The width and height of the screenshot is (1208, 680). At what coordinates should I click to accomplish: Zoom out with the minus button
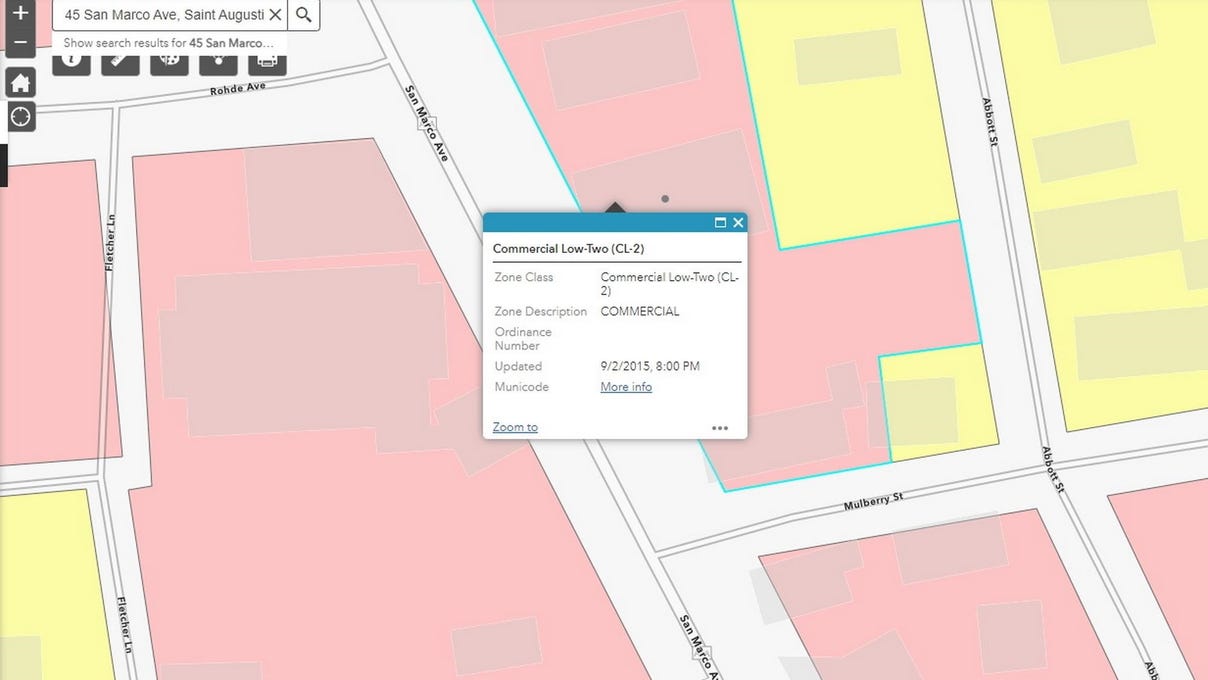pyautogui.click(x=20, y=42)
